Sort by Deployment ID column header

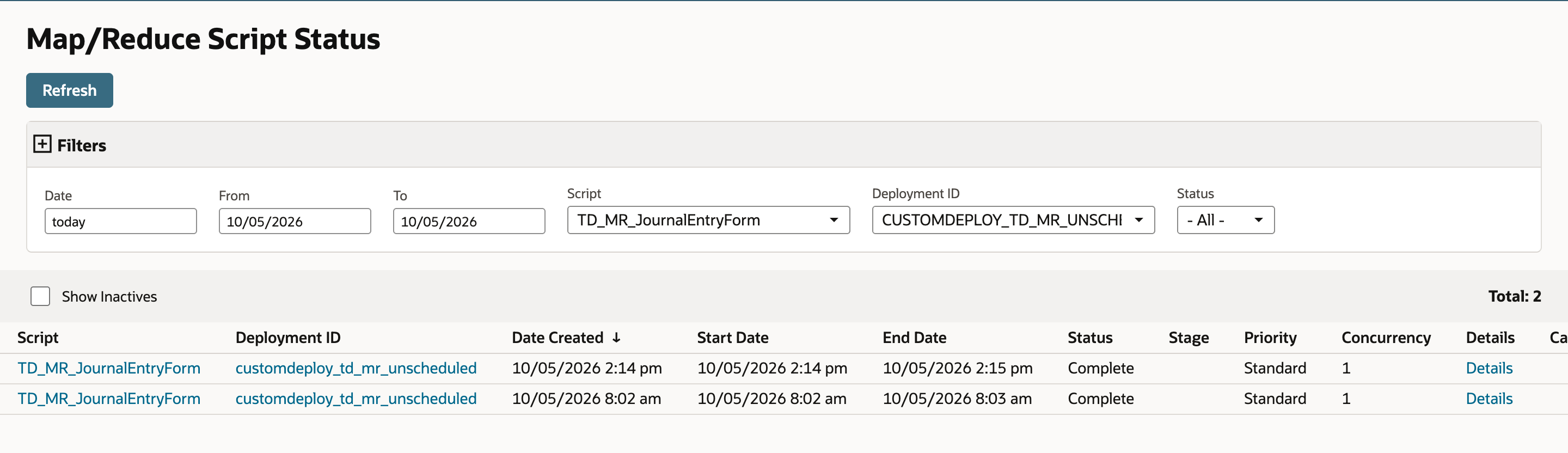288,338
